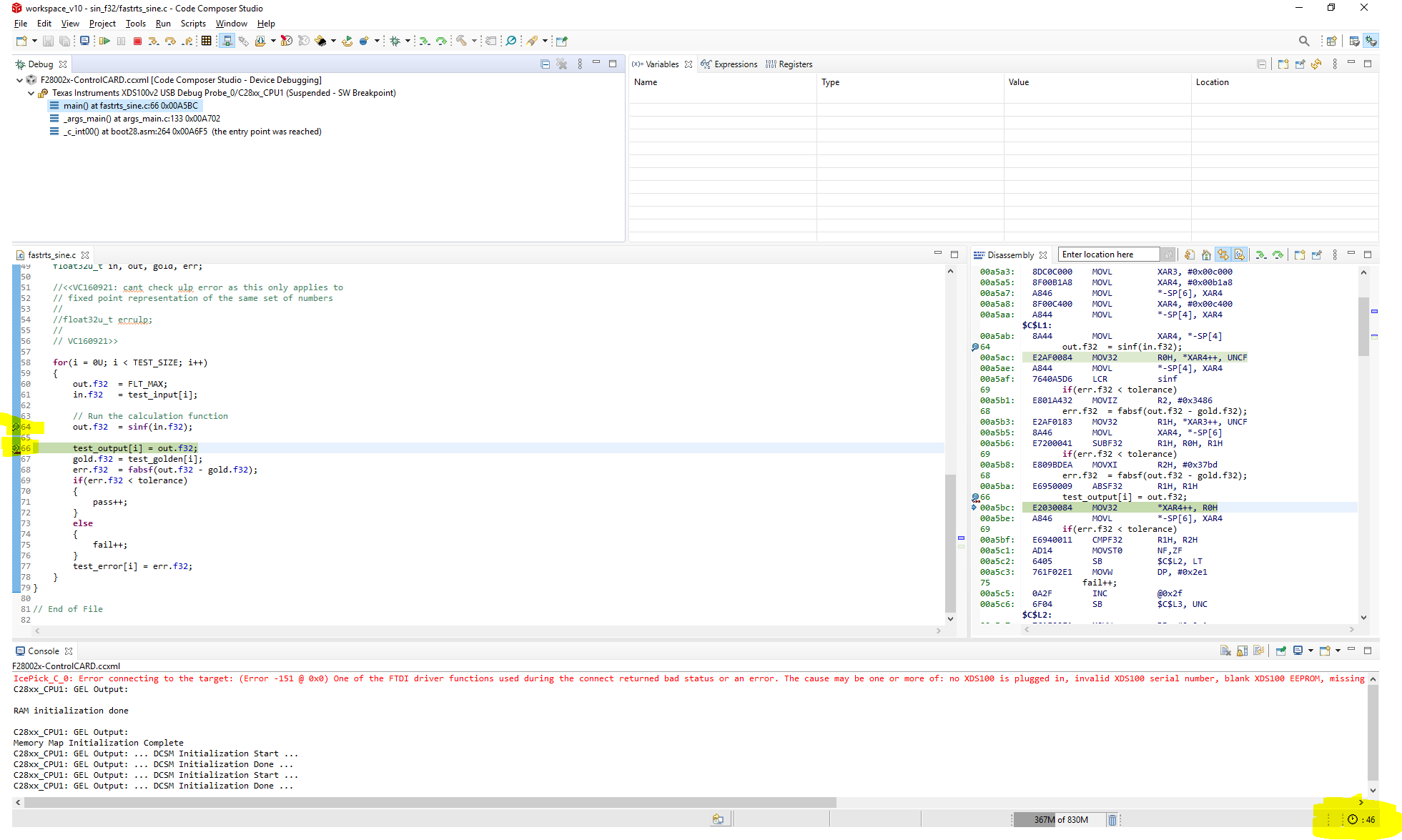This screenshot has width=1402, height=840.
Task: Switch to the Registers tab
Action: click(789, 64)
